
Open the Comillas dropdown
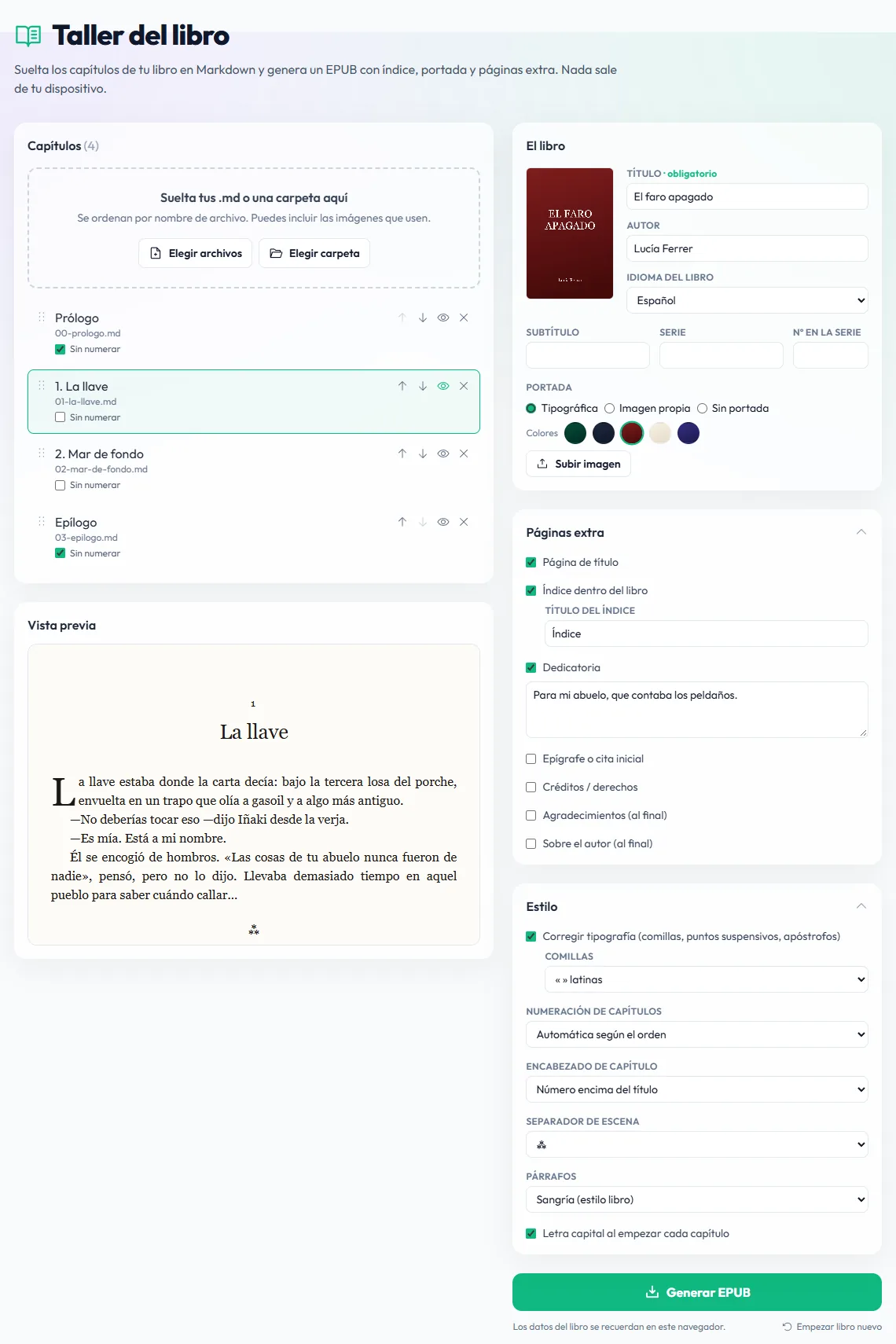(x=707, y=979)
